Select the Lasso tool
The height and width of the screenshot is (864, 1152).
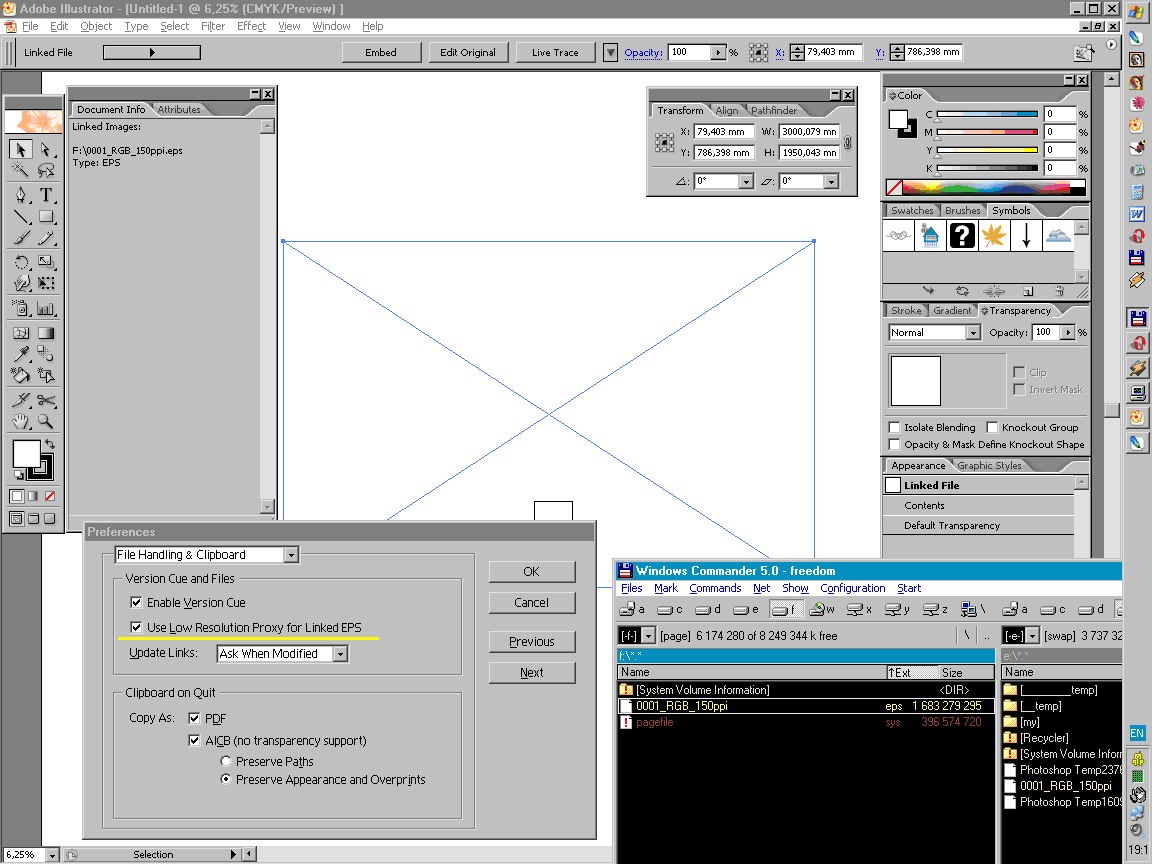pyautogui.click(x=46, y=170)
